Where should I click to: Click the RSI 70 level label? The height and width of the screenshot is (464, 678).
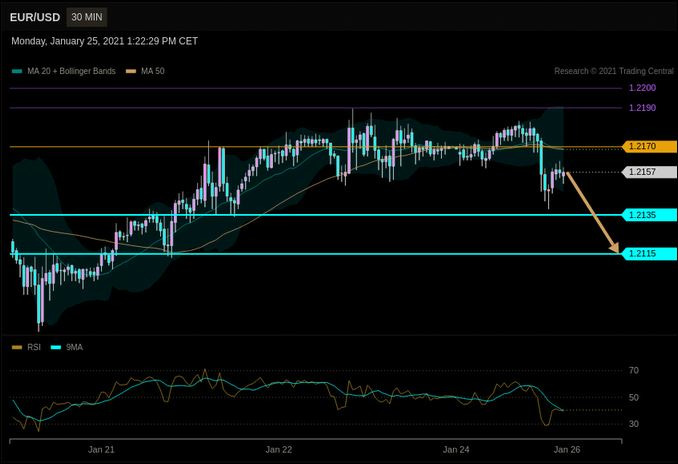[633, 370]
